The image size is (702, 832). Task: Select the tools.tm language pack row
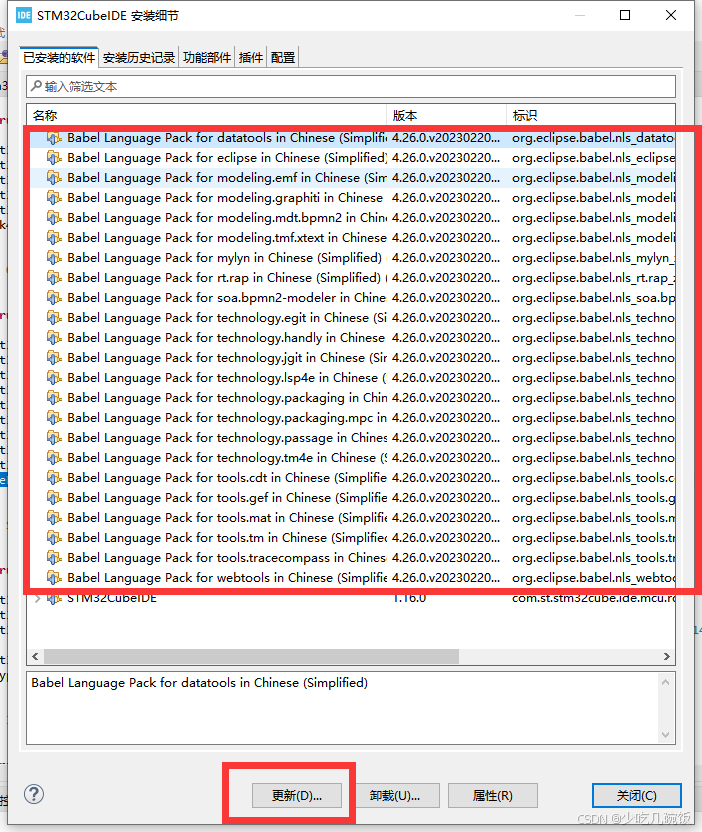[x=352, y=538]
